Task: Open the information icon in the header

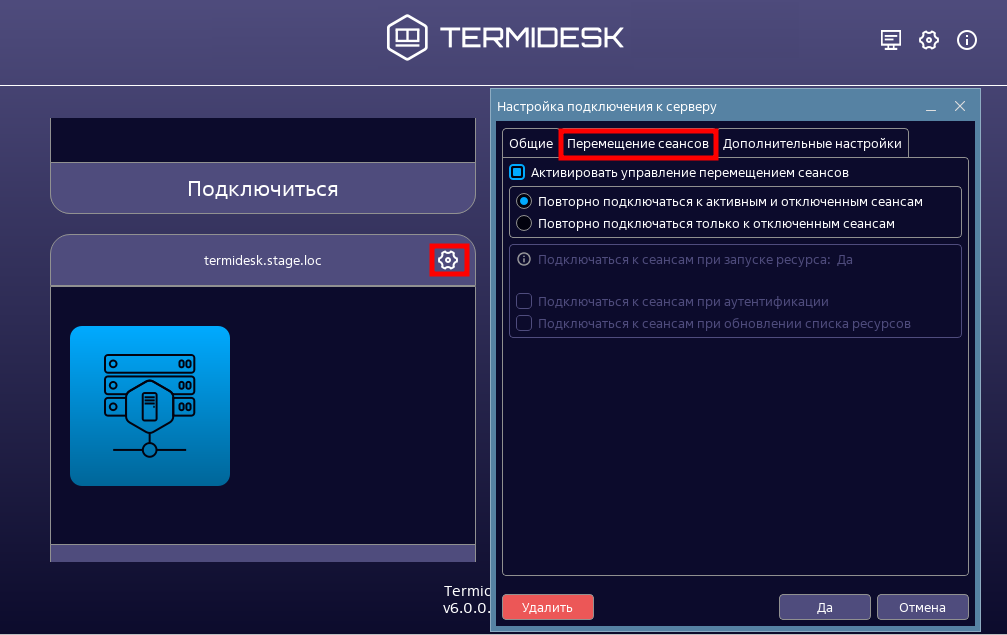Action: [967, 40]
